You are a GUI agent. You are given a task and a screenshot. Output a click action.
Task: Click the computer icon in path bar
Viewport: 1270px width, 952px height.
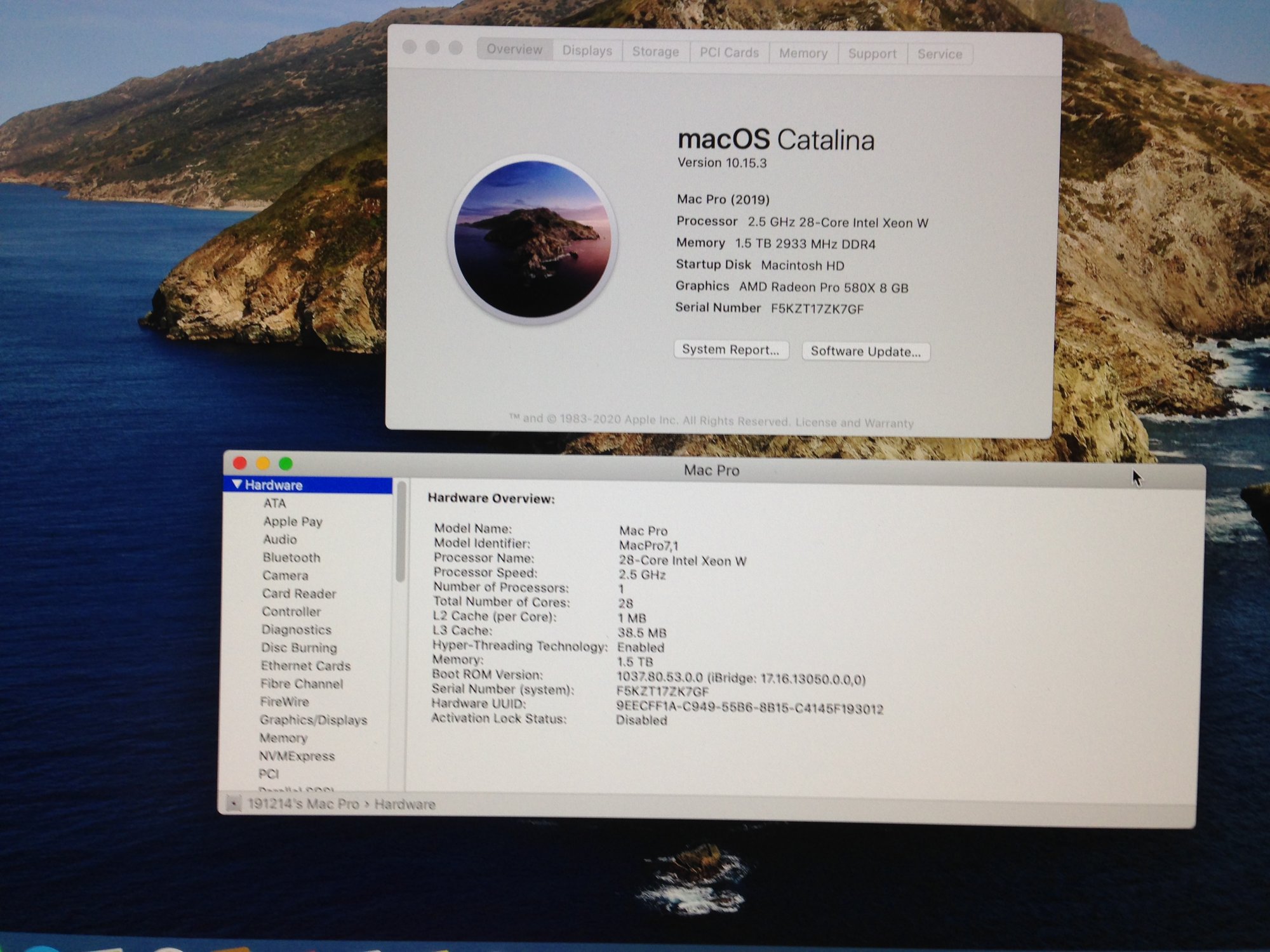click(234, 803)
